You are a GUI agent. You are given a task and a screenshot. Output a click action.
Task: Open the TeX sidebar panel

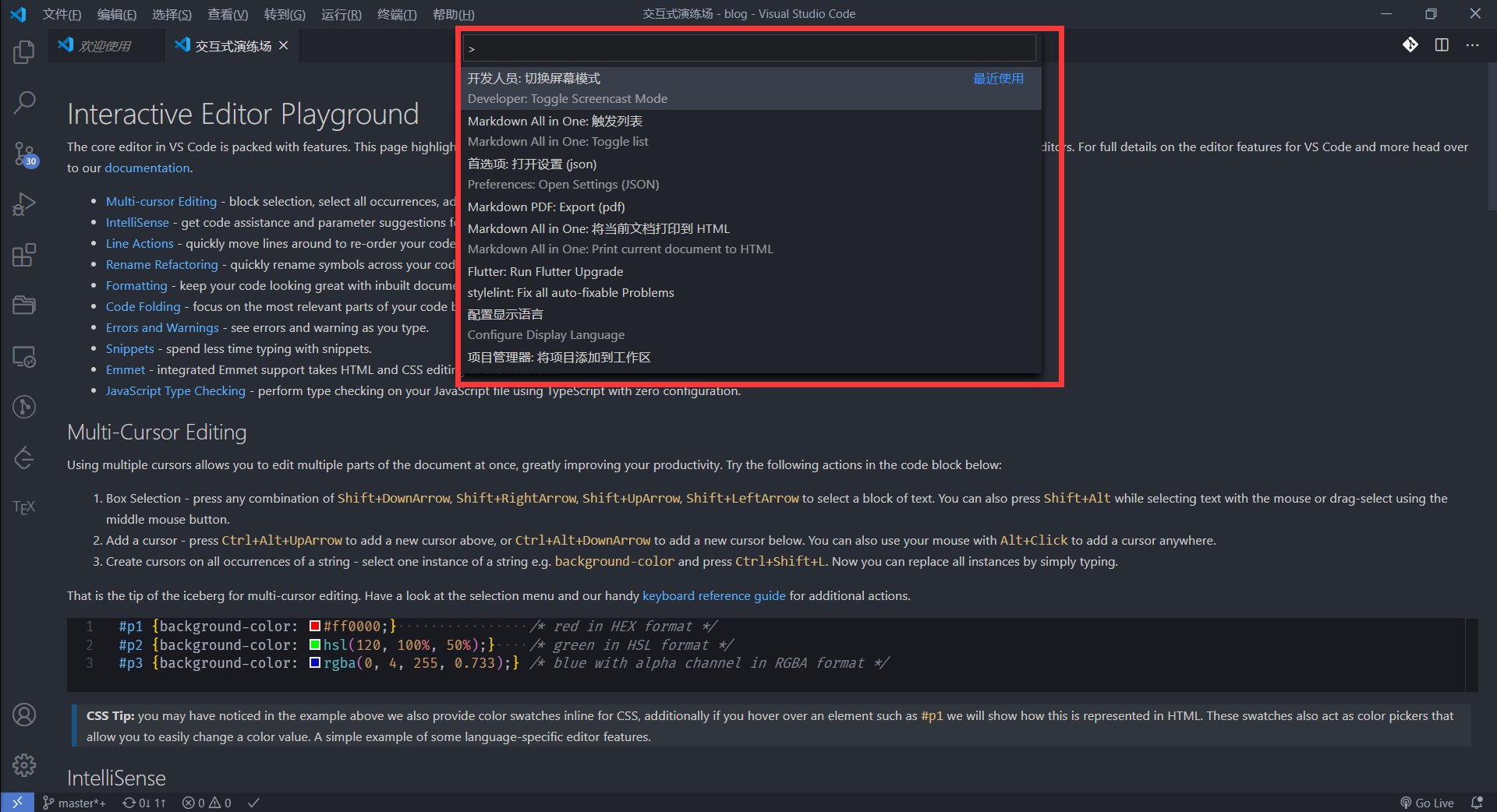pyautogui.click(x=24, y=507)
